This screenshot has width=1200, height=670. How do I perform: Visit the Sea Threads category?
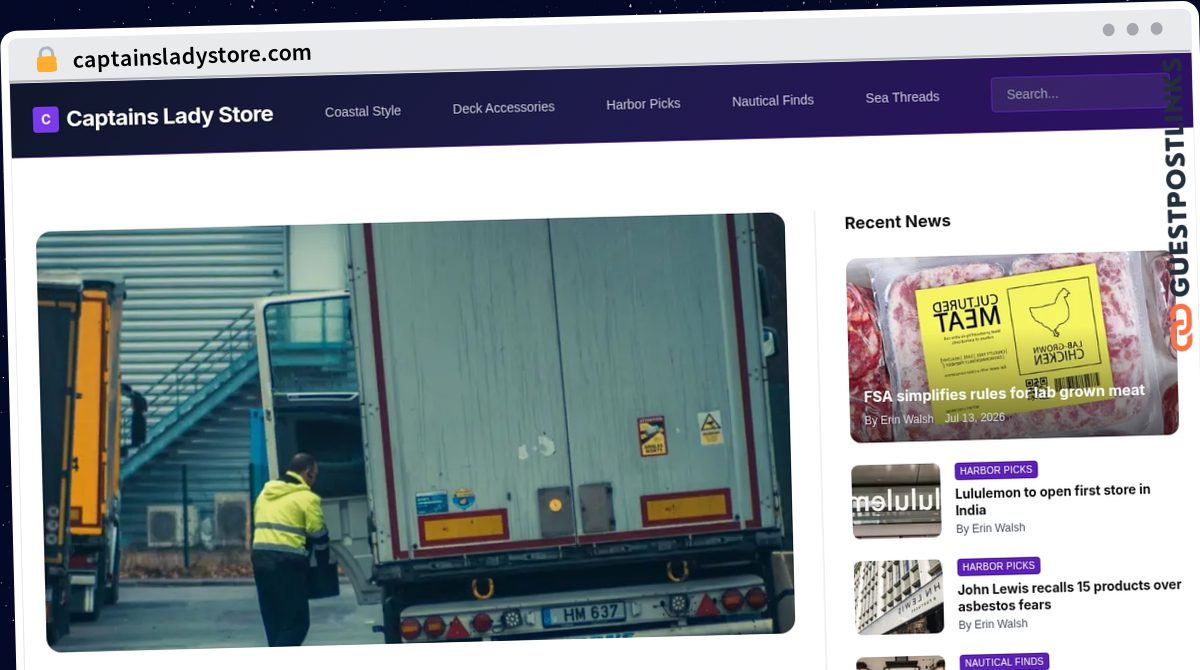[902, 97]
